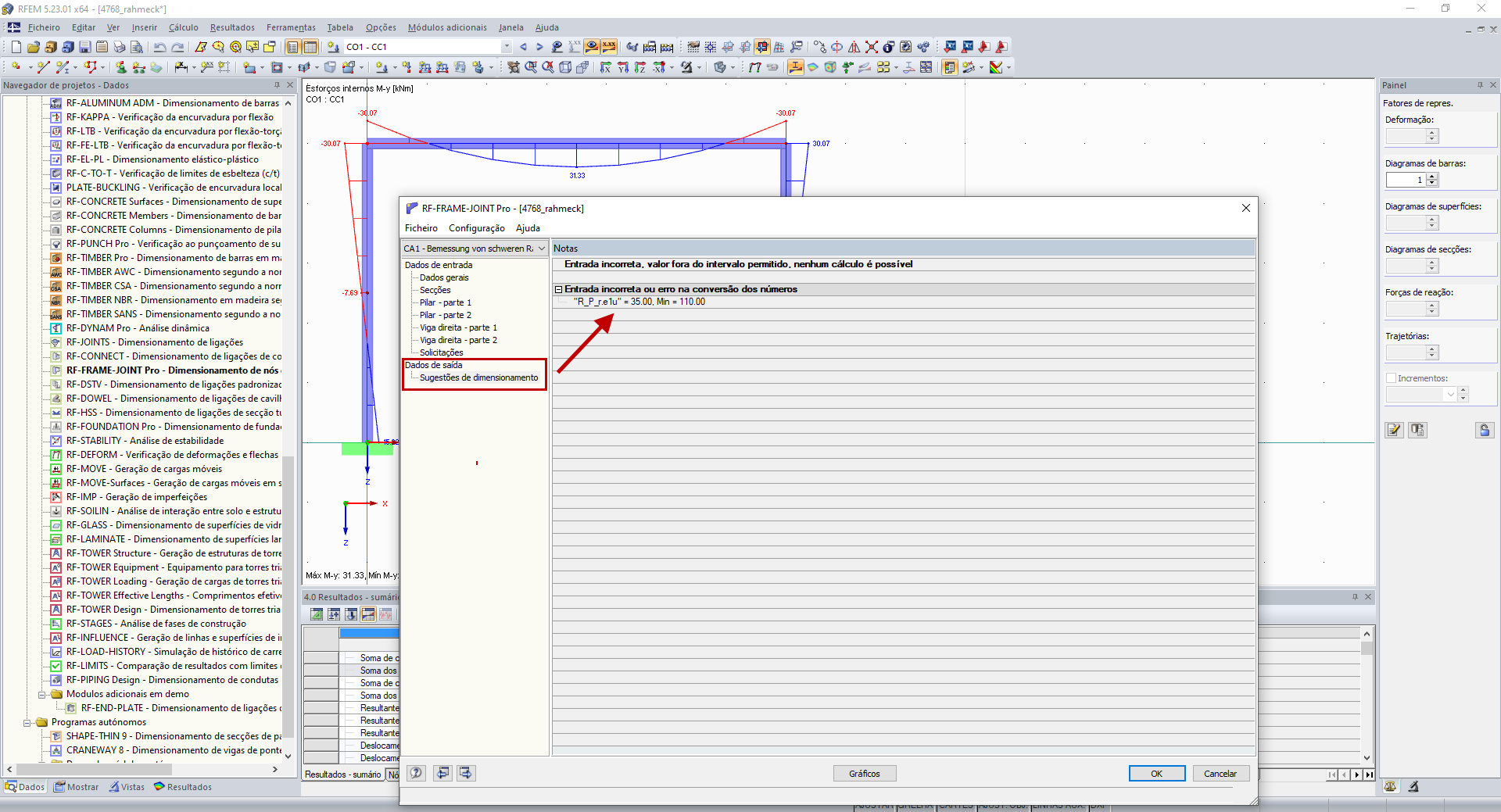Viewport: 1501px width, 812px height.
Task: Select 'Pilar - parte 1' in the tree
Action: (x=446, y=302)
